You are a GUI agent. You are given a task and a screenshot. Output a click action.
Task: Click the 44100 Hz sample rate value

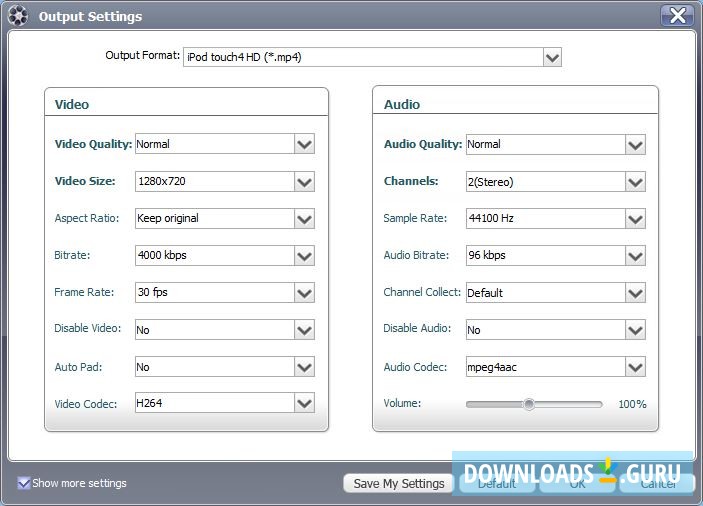coord(491,218)
